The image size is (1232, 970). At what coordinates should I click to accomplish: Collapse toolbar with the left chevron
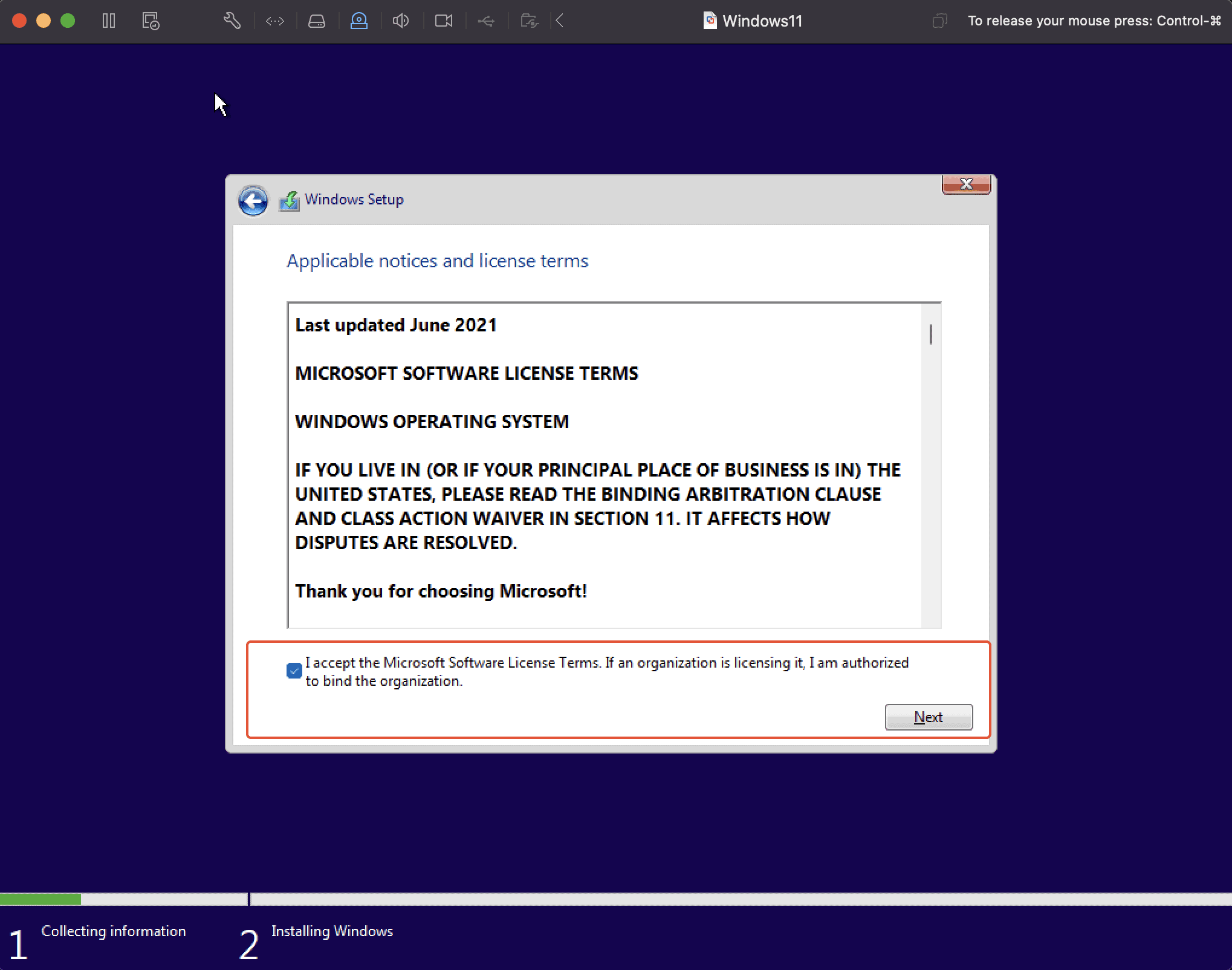pyautogui.click(x=560, y=21)
